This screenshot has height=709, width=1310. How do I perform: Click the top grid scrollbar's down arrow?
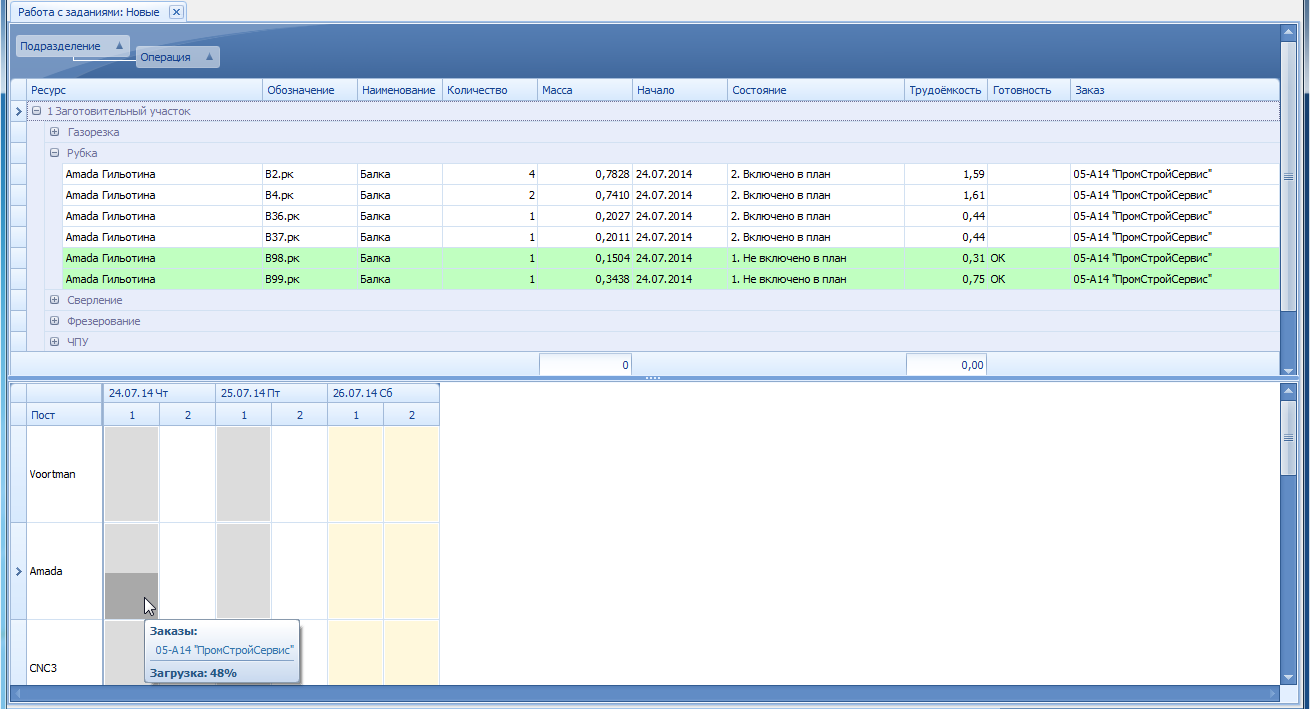point(1288,369)
